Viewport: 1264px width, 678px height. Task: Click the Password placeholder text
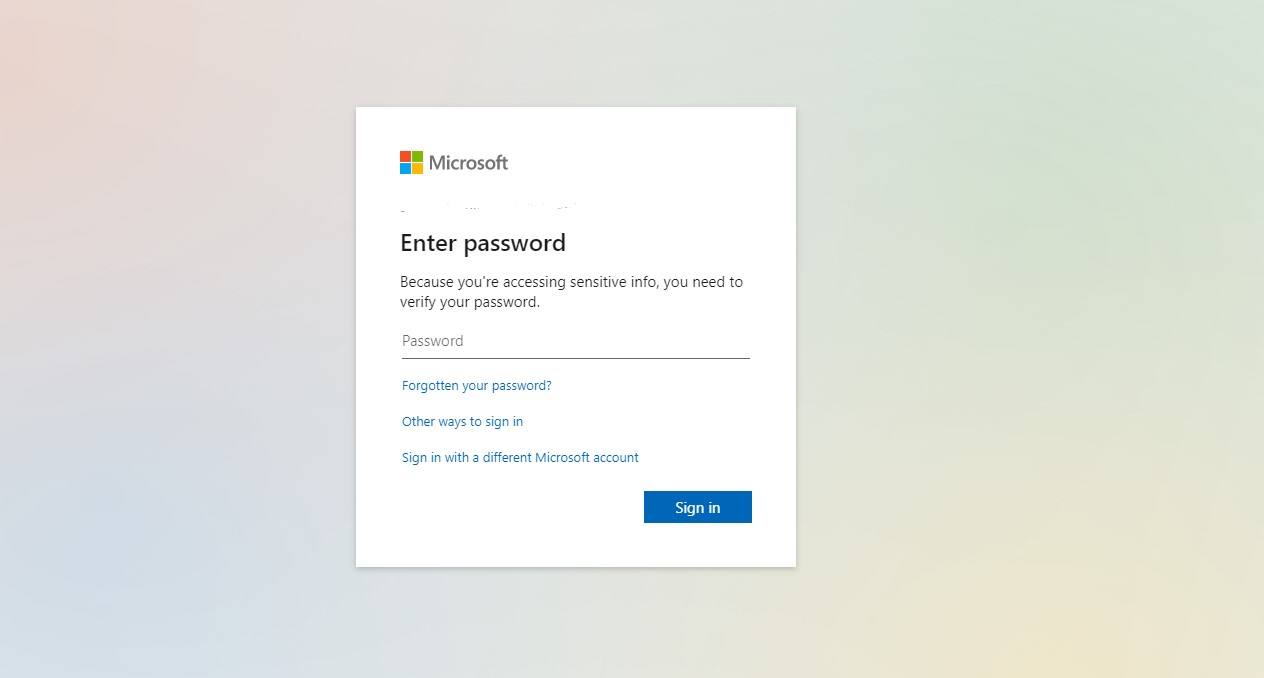[x=433, y=341]
